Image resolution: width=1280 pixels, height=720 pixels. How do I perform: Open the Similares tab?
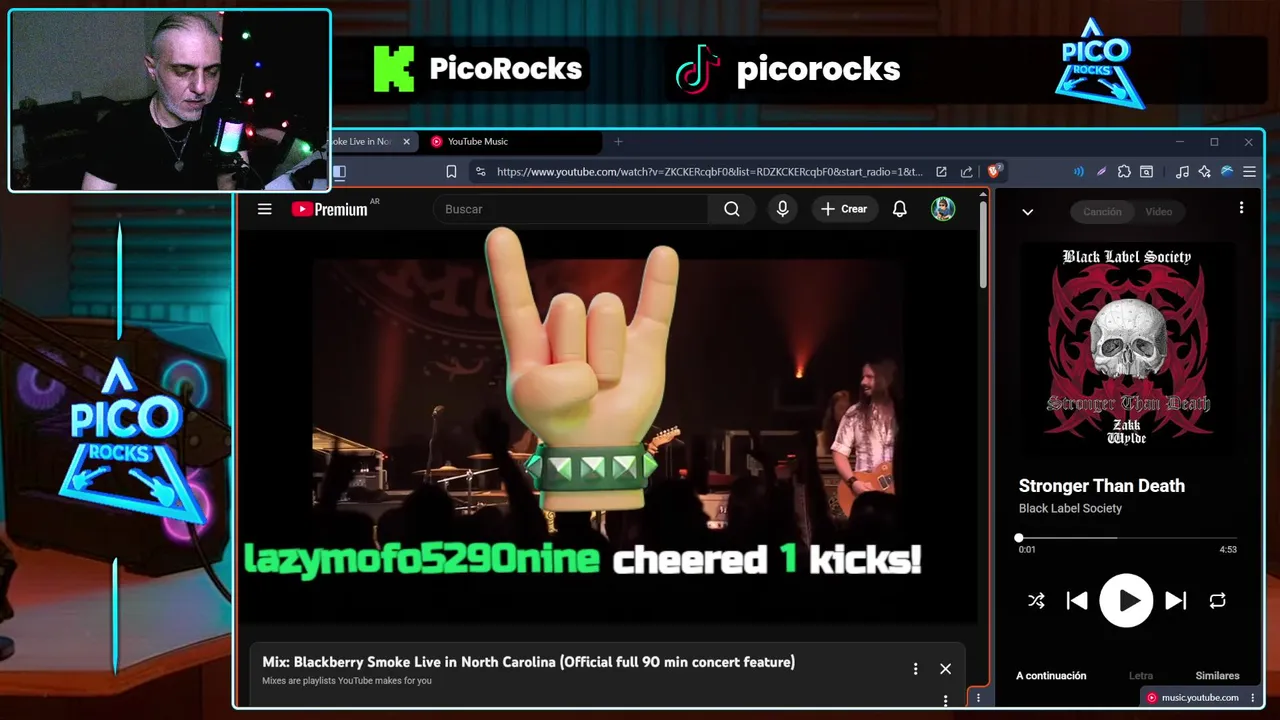[1217, 676]
